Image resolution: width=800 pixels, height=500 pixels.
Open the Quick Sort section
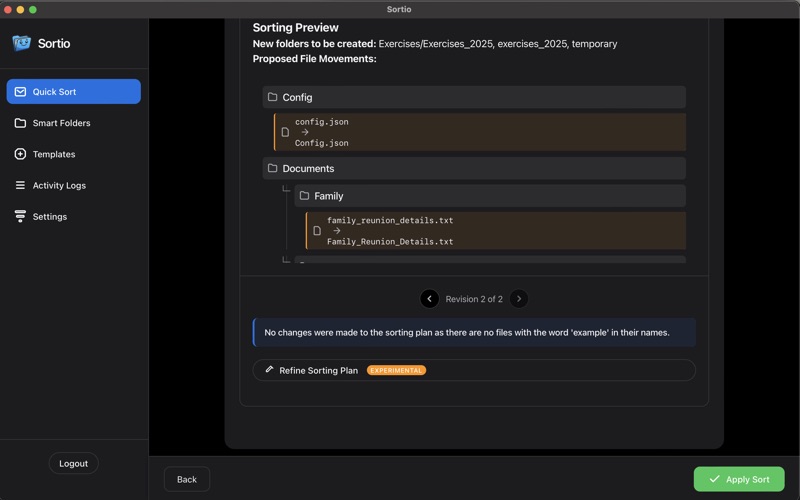(73, 91)
